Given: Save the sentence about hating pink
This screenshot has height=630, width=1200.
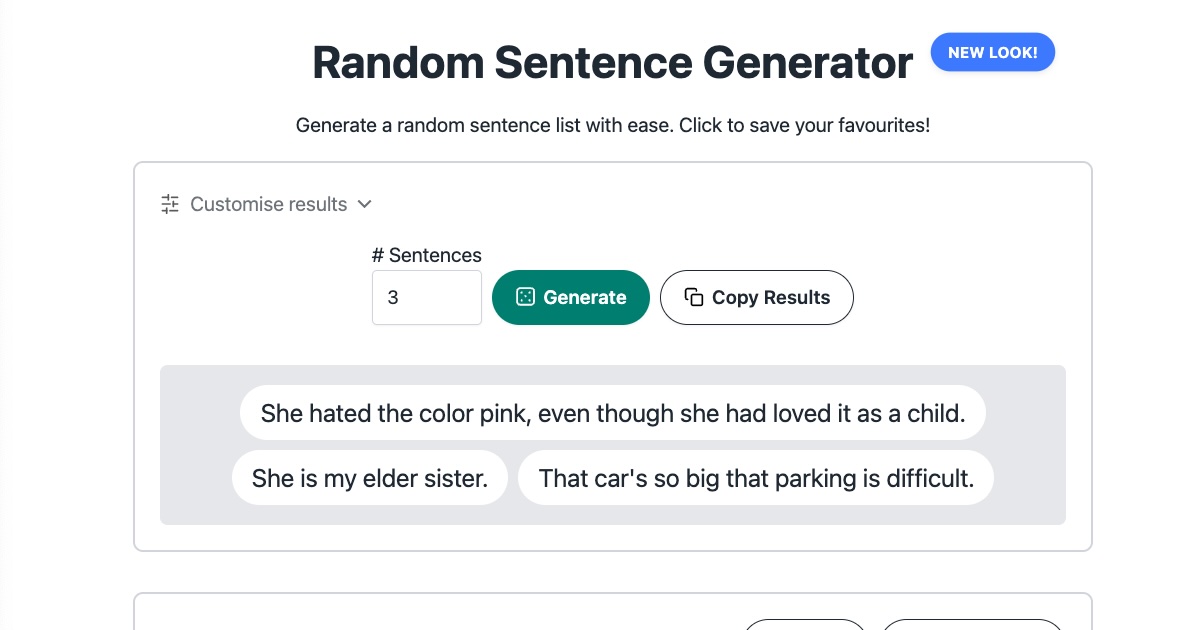Looking at the screenshot, I should 612,413.
